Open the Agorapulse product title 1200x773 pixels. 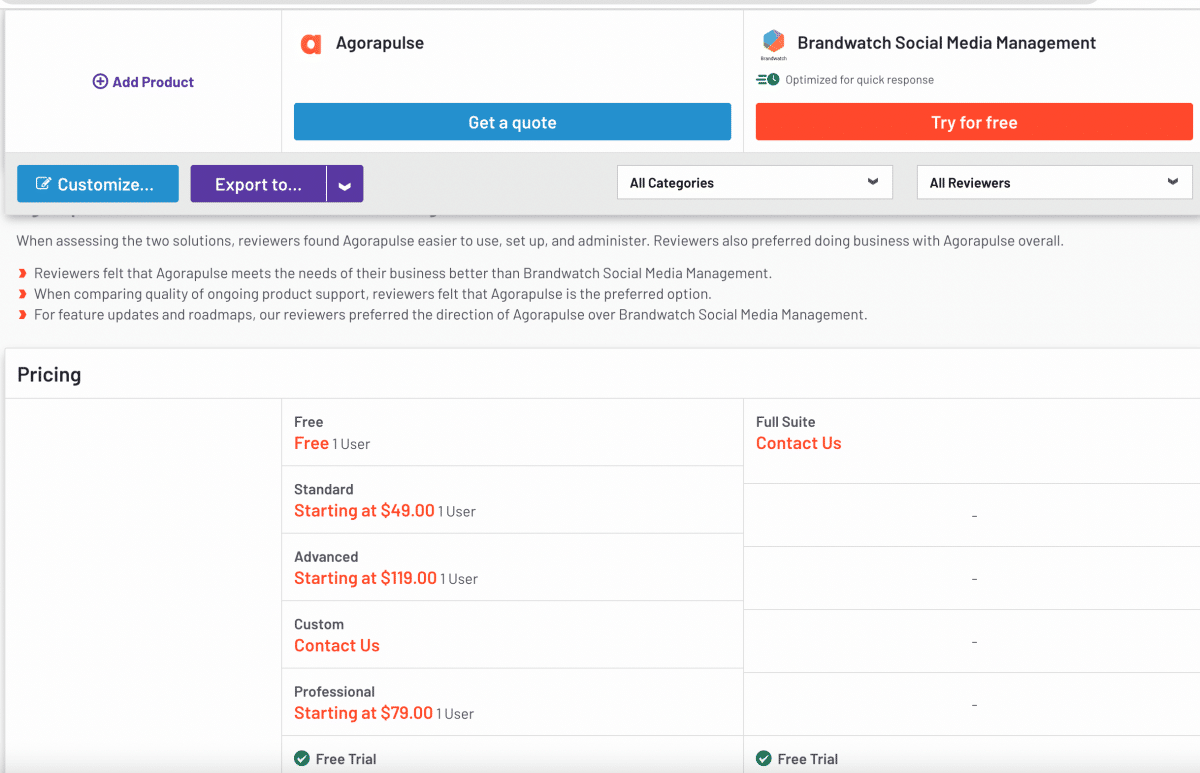(380, 43)
